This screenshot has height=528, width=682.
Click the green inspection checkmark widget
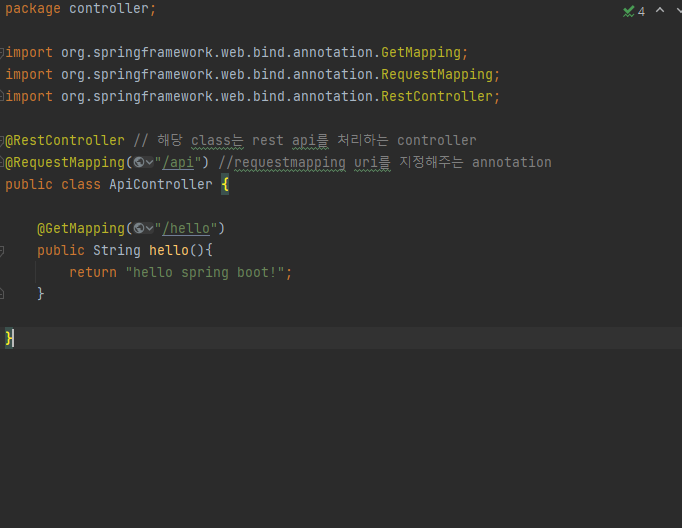[628, 11]
